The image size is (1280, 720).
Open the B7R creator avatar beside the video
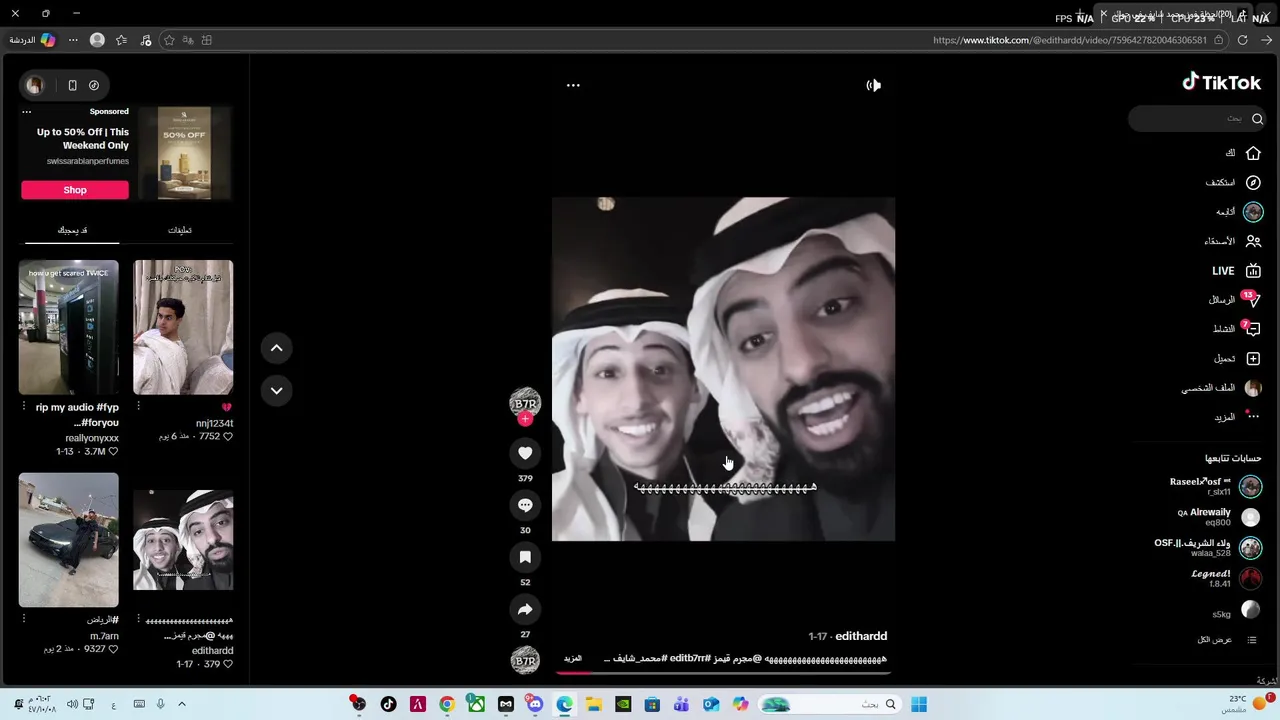tap(525, 403)
